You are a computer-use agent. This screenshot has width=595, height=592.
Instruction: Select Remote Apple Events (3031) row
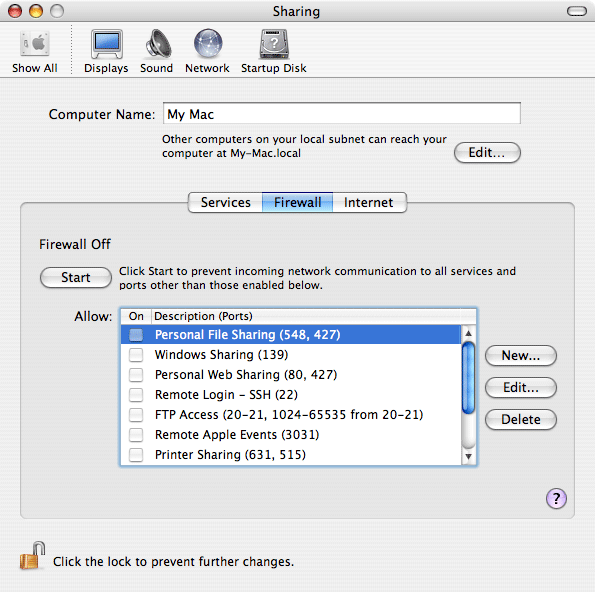[x=291, y=435]
